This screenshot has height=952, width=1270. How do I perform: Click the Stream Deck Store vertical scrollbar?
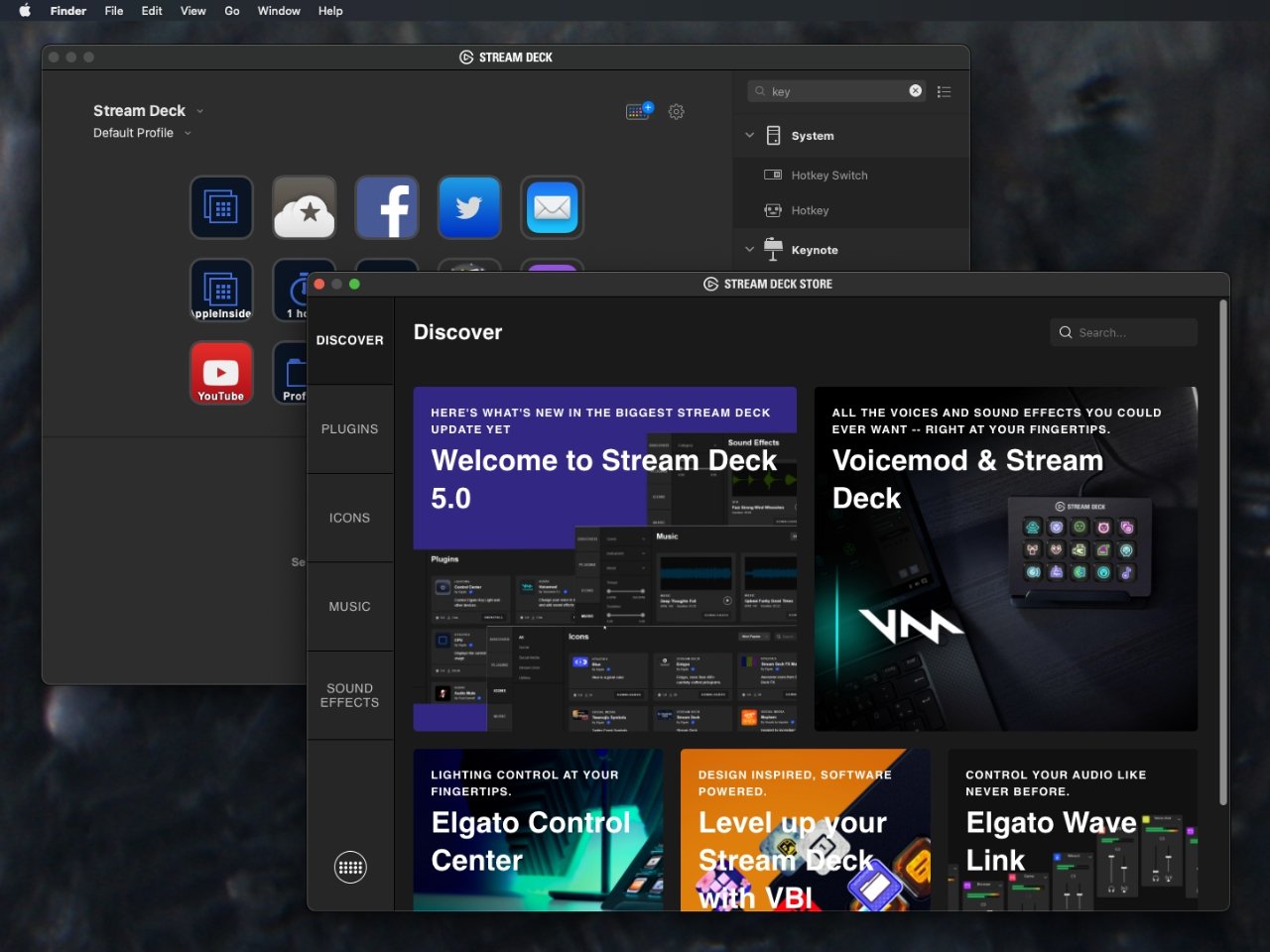tap(1223, 552)
